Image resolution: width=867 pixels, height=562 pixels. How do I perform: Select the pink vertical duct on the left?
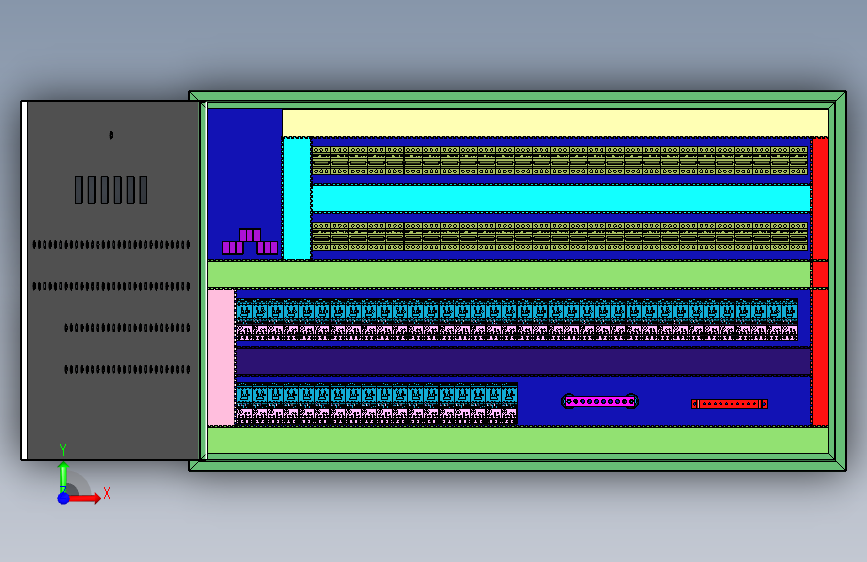point(221,357)
